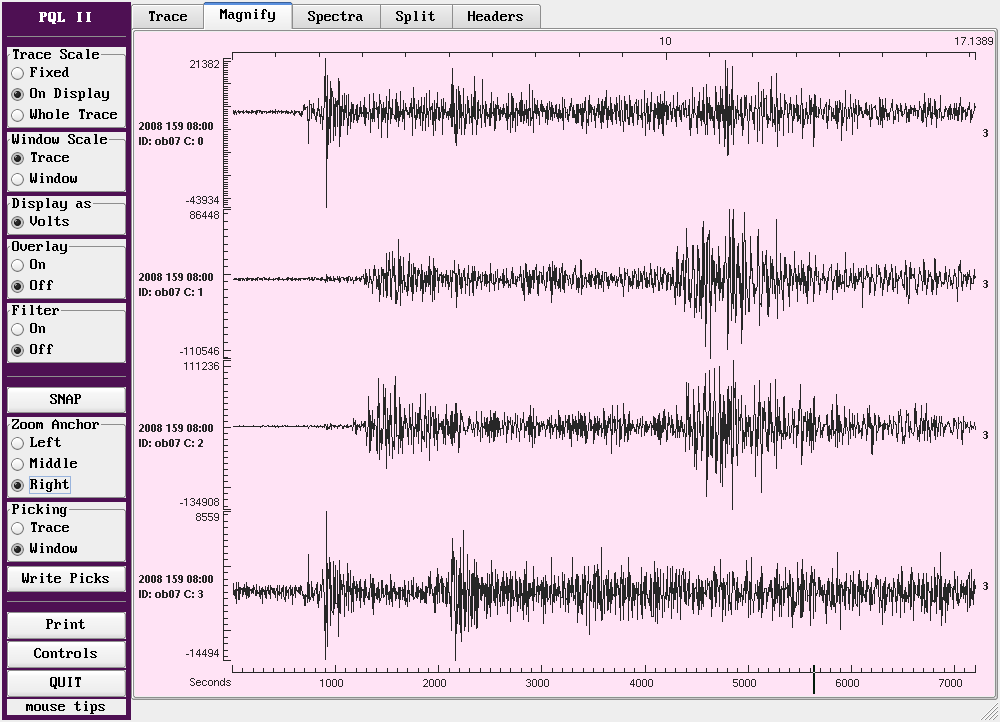Set Window Scale to Window

coord(18,179)
